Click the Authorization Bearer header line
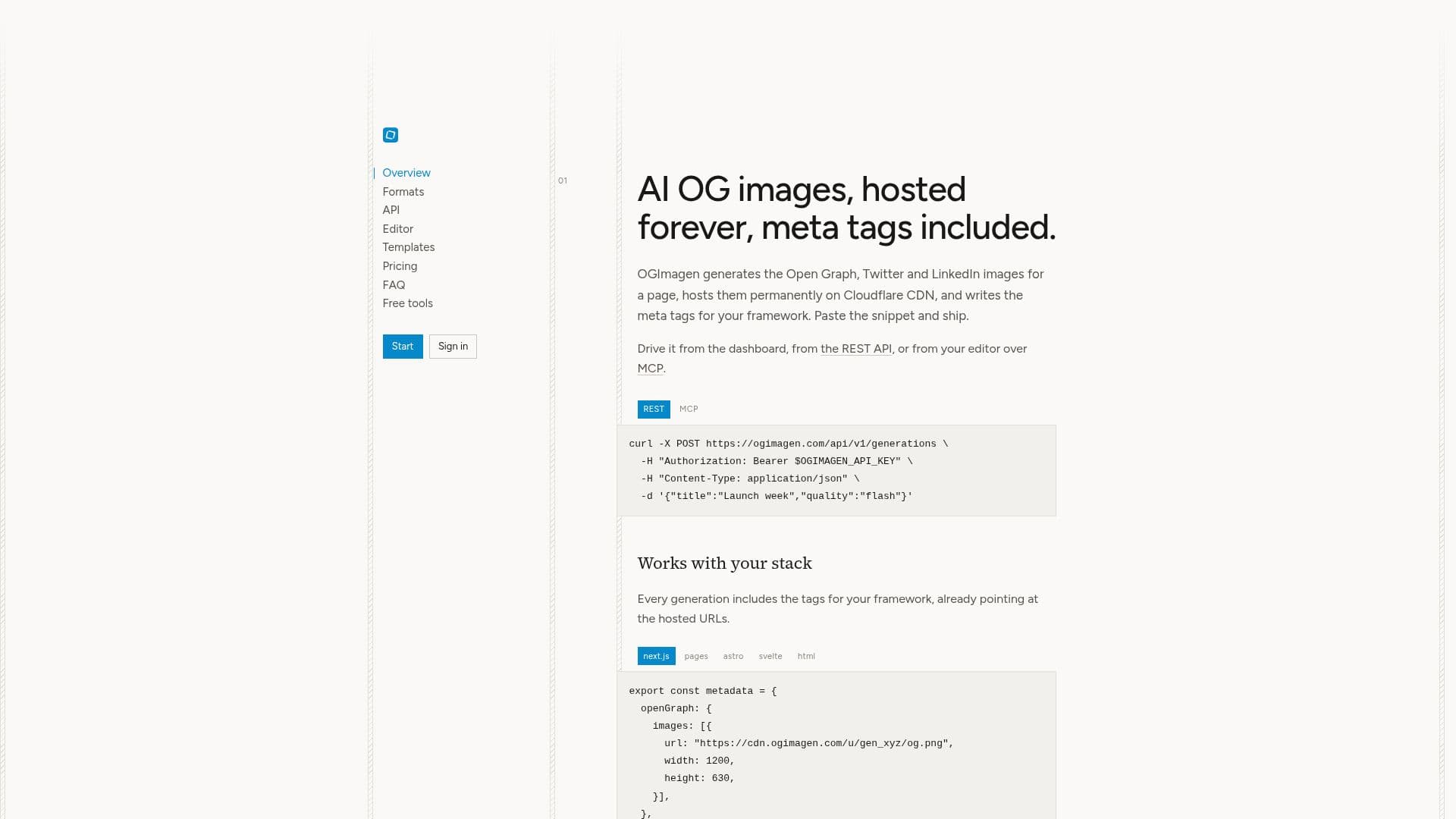This screenshot has width=1456, height=819. (777, 461)
